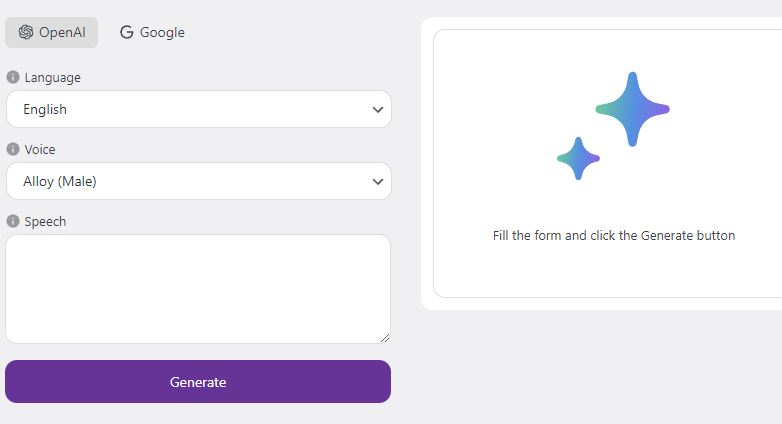The height and width of the screenshot is (424, 782).
Task: Click the large gradient sparkle icon
Action: [632, 109]
